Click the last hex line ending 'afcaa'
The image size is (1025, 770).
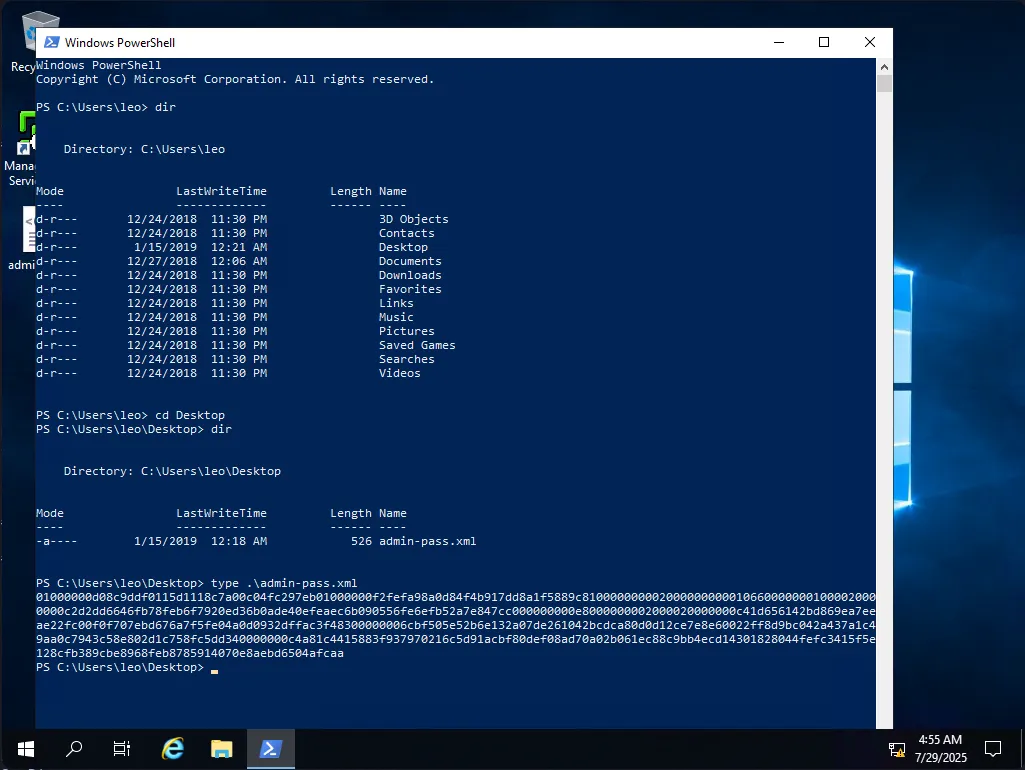click(x=190, y=653)
